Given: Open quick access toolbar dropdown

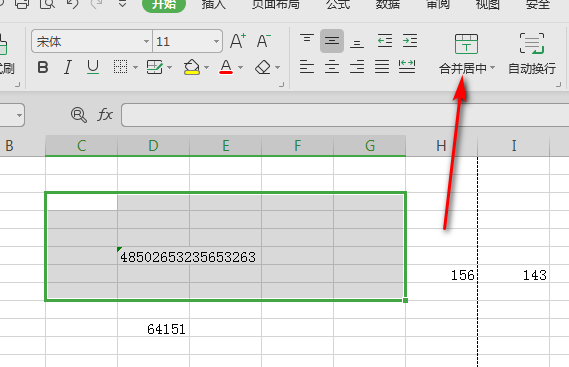Looking at the screenshot, I should (x=123, y=4).
